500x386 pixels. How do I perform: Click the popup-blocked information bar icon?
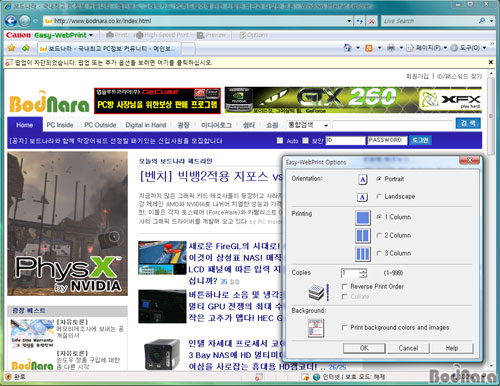pyautogui.click(x=9, y=62)
